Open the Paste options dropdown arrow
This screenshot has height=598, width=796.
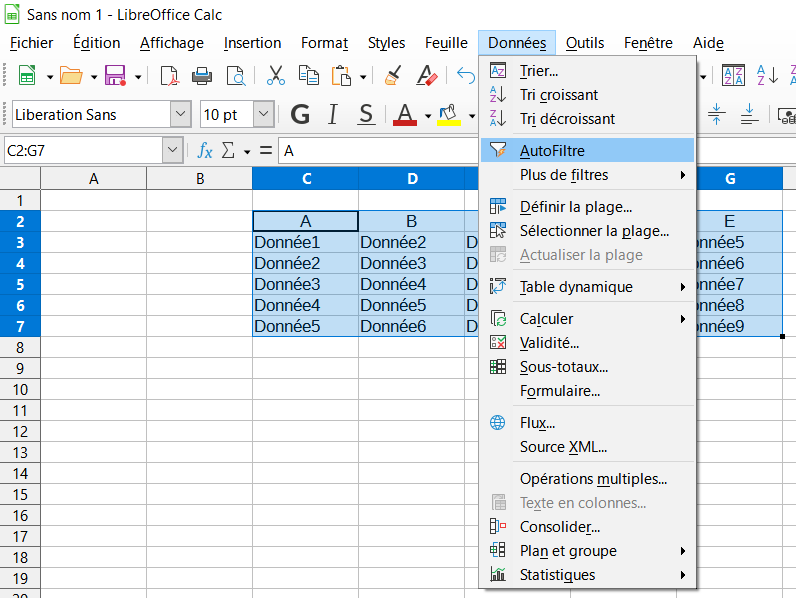click(363, 77)
